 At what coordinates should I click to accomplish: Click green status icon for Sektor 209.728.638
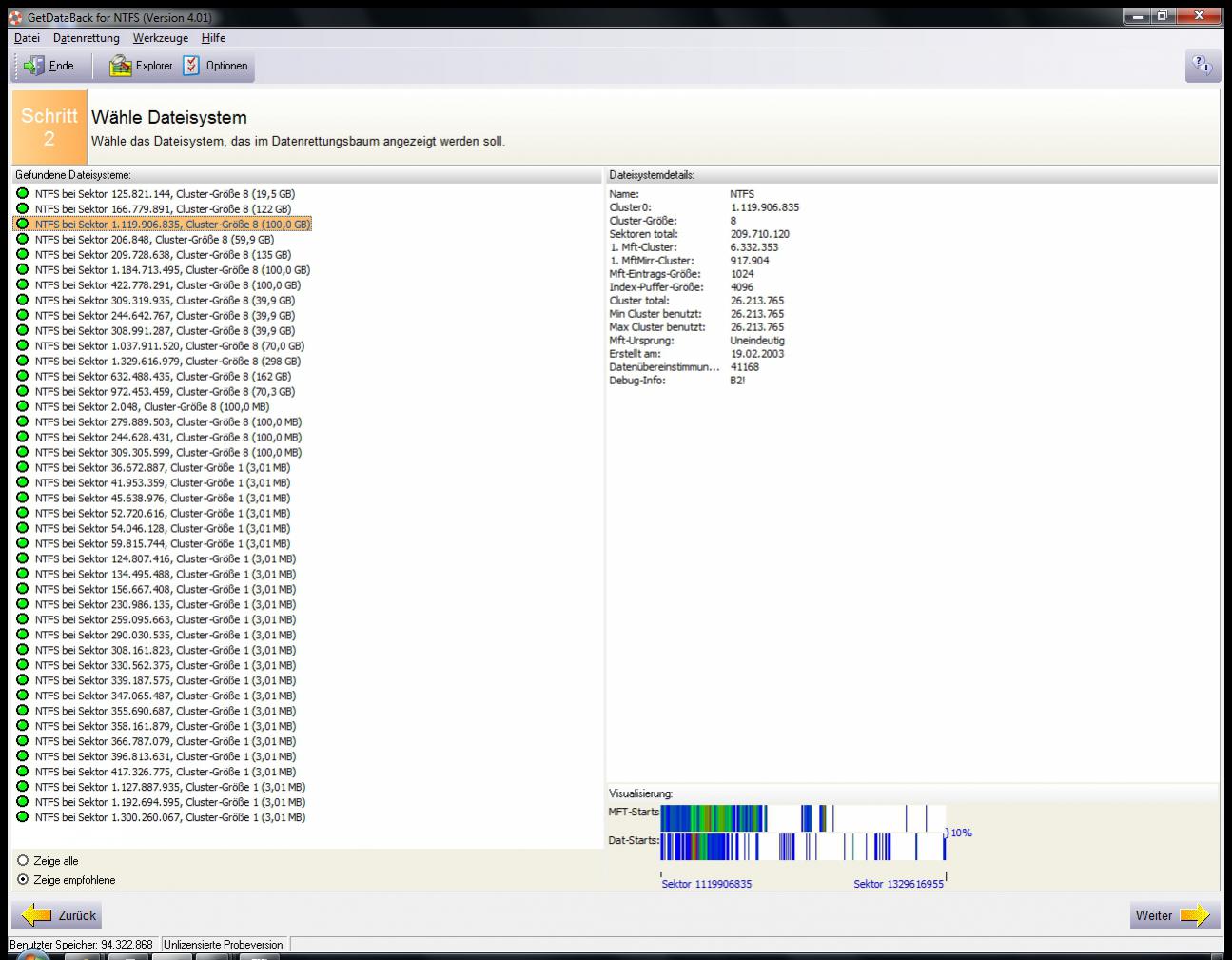[23, 255]
